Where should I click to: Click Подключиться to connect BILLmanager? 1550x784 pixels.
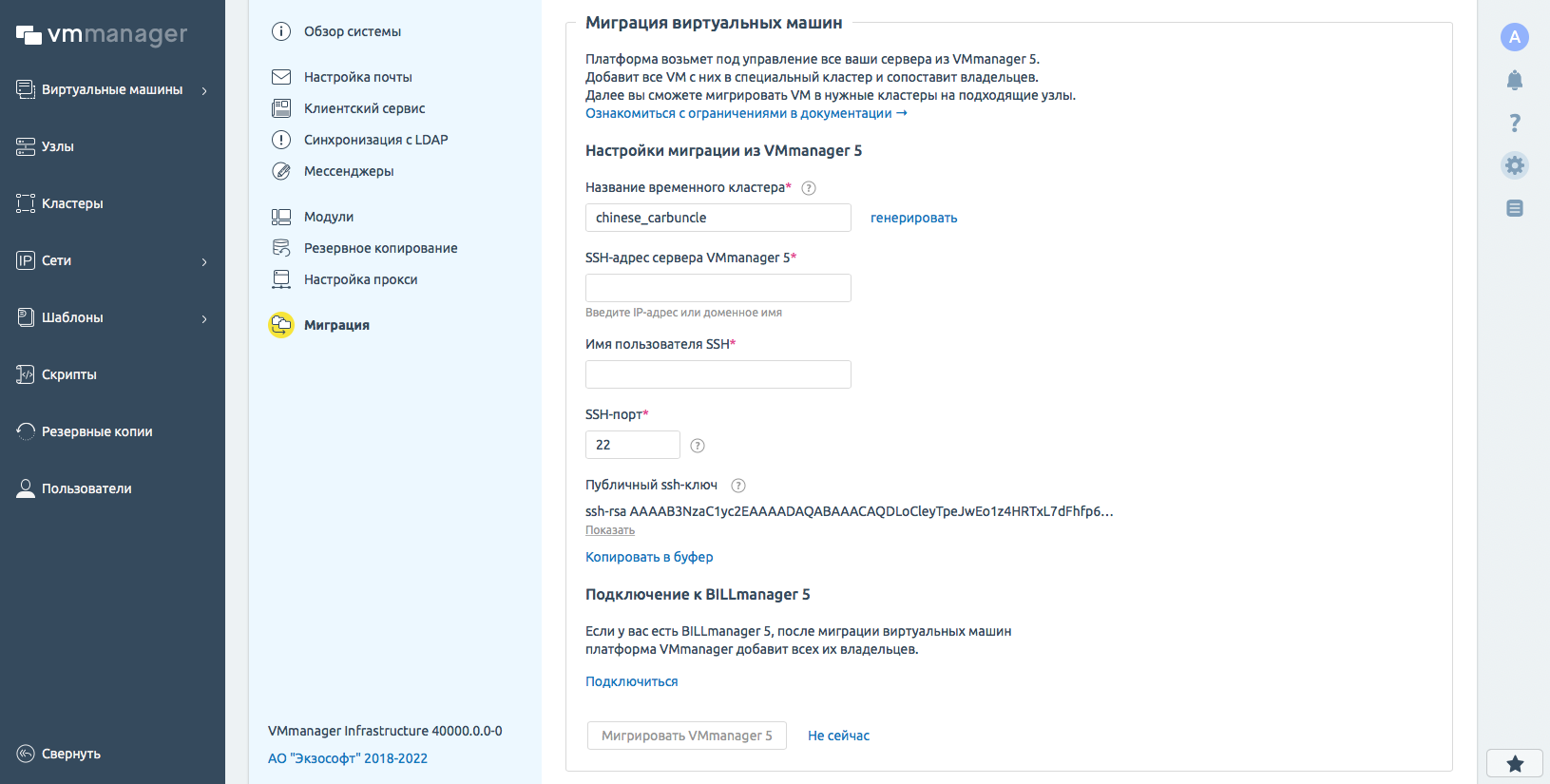pos(632,681)
